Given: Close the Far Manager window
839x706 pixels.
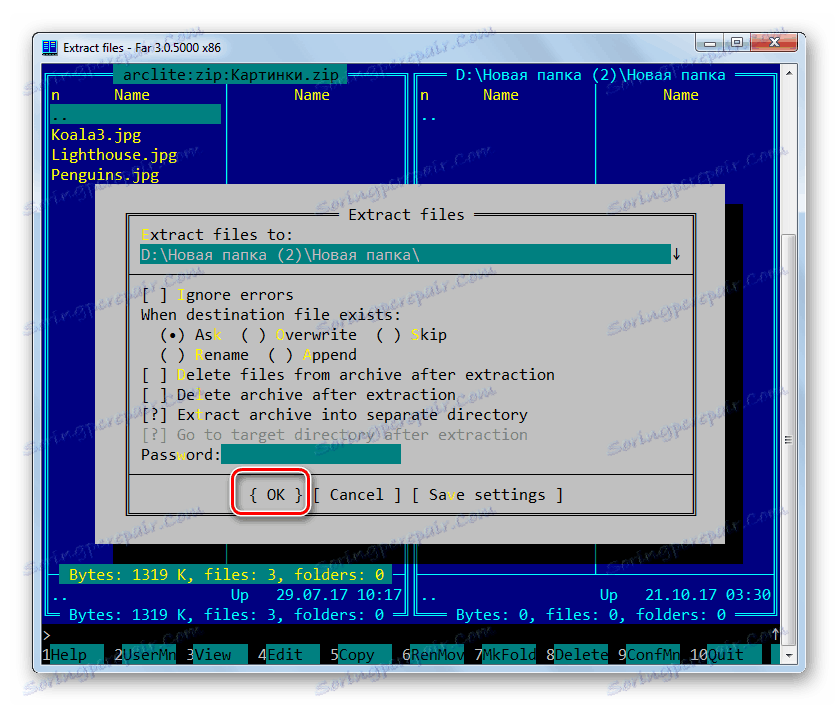Looking at the screenshot, I should point(774,43).
